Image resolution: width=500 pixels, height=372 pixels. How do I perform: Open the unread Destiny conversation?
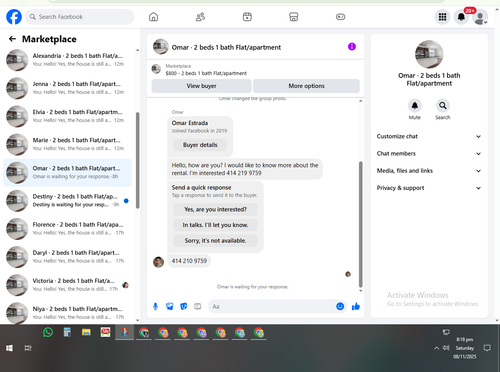[67, 201]
